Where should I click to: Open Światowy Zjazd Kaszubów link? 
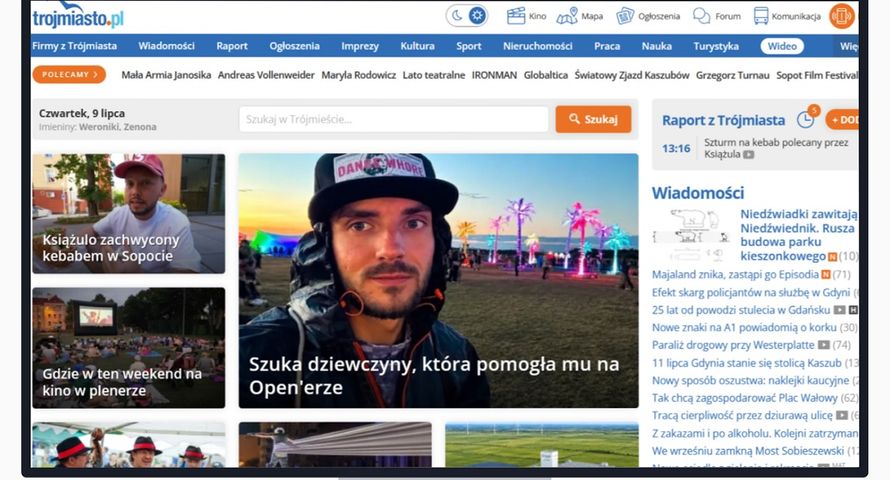(x=632, y=75)
